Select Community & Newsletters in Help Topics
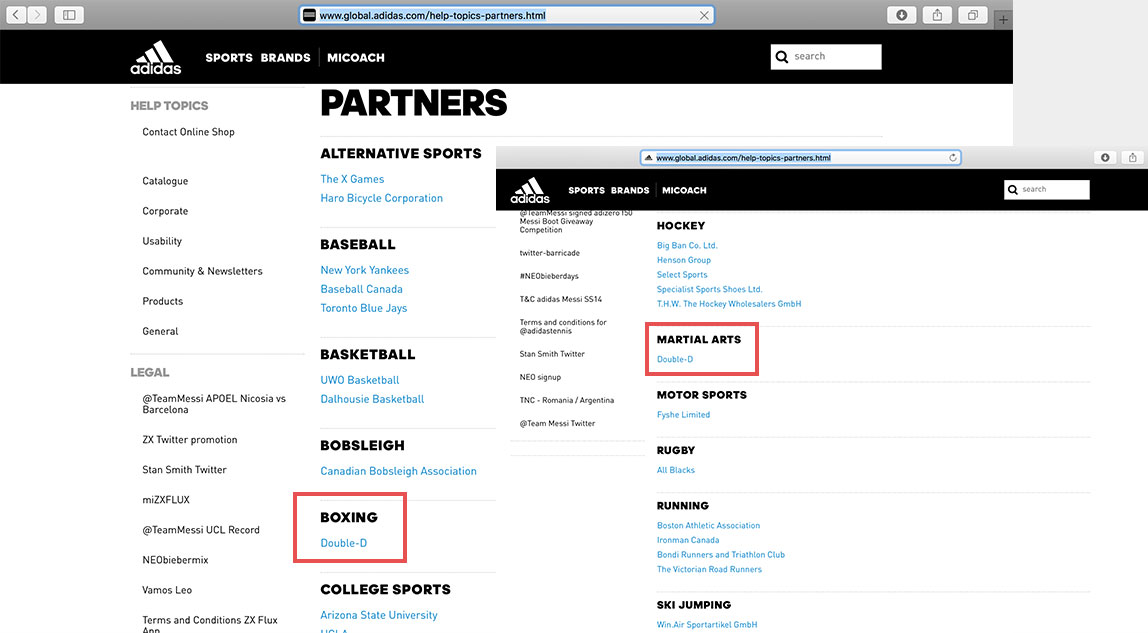The image size is (1148, 633). pyautogui.click(x=202, y=271)
